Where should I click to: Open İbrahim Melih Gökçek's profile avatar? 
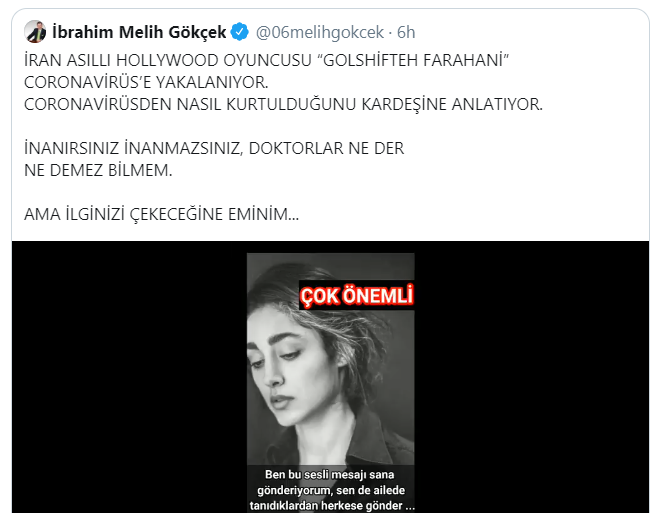point(35,32)
